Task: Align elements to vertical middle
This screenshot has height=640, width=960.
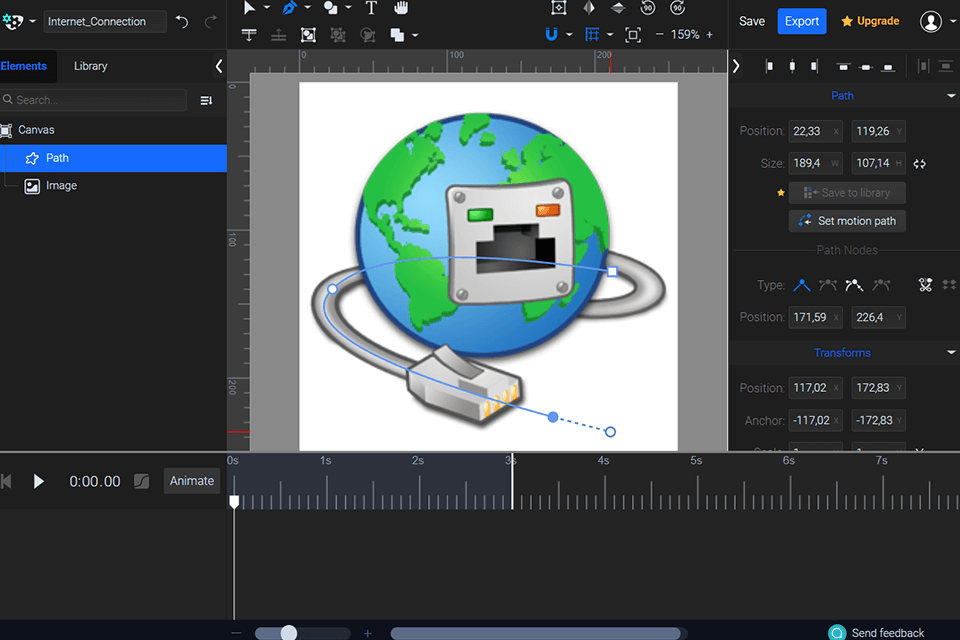Action: point(866,67)
